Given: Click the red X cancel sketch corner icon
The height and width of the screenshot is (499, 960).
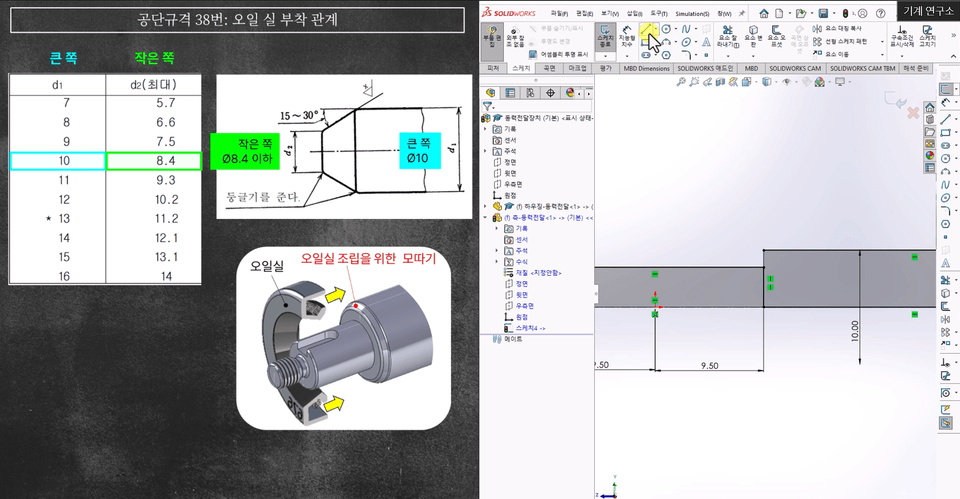Looking at the screenshot, I should [912, 113].
